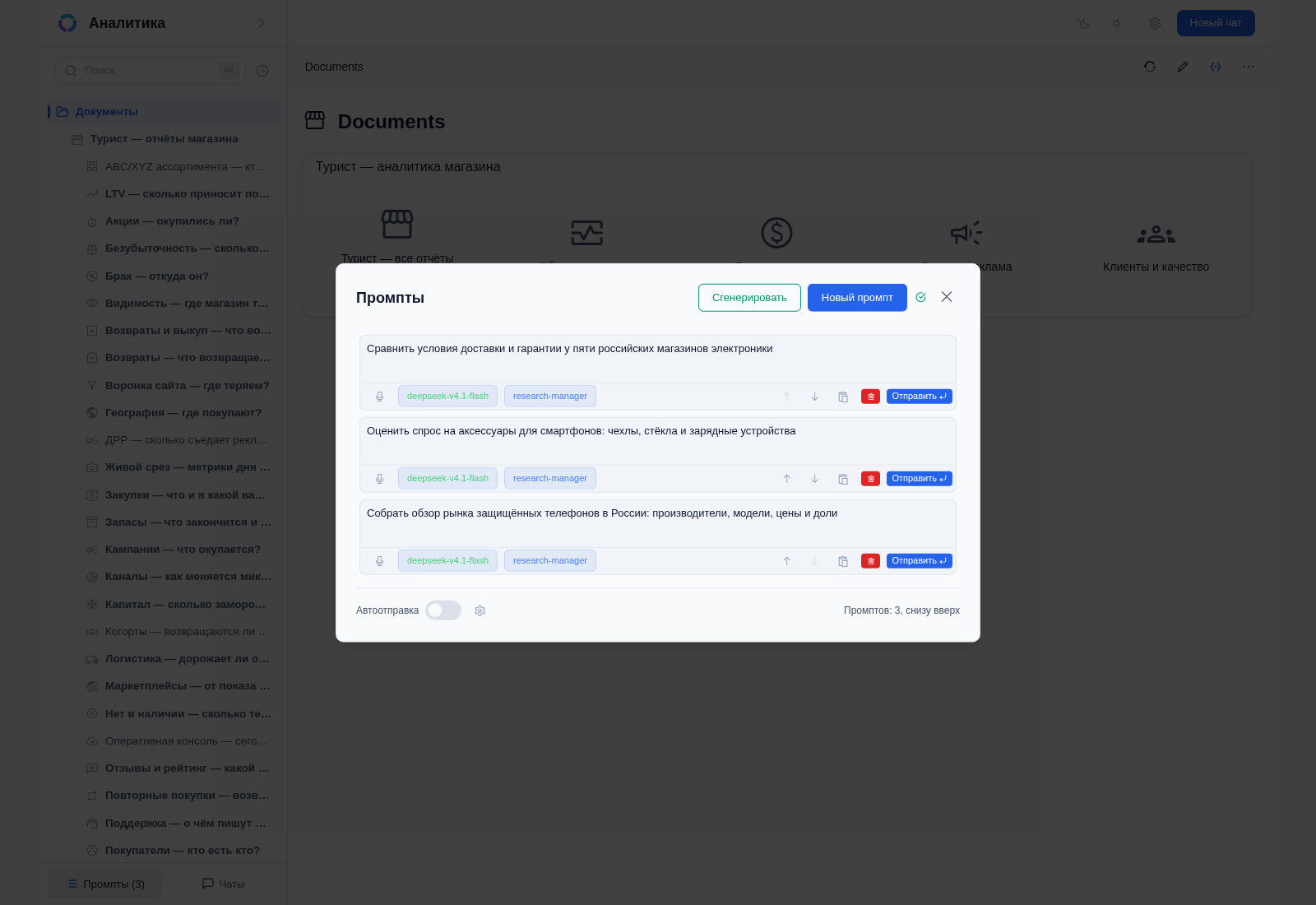The image size is (1316, 905).
Task: Send the rugged phones market prompt
Action: 919,561
